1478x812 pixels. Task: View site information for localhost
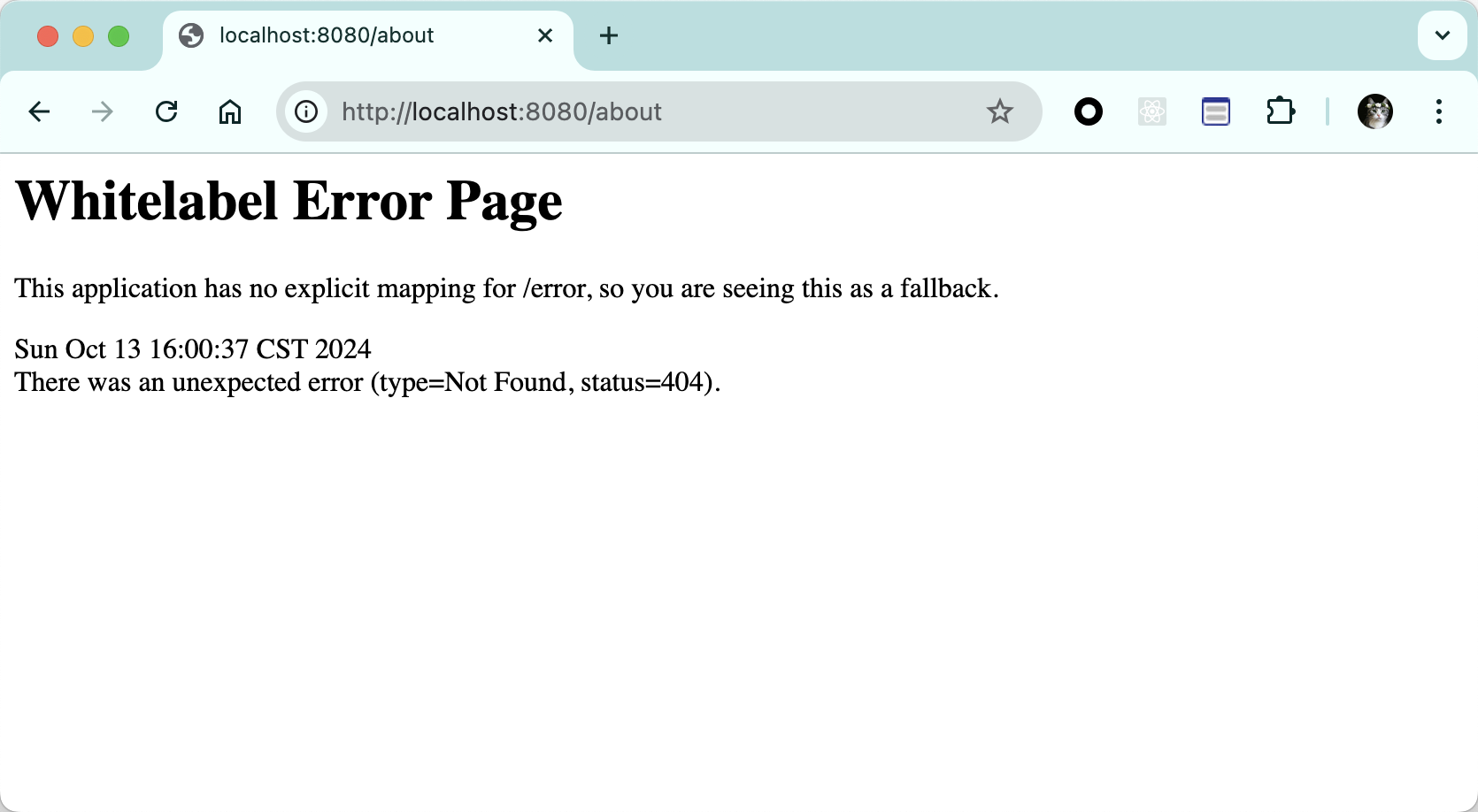306,111
